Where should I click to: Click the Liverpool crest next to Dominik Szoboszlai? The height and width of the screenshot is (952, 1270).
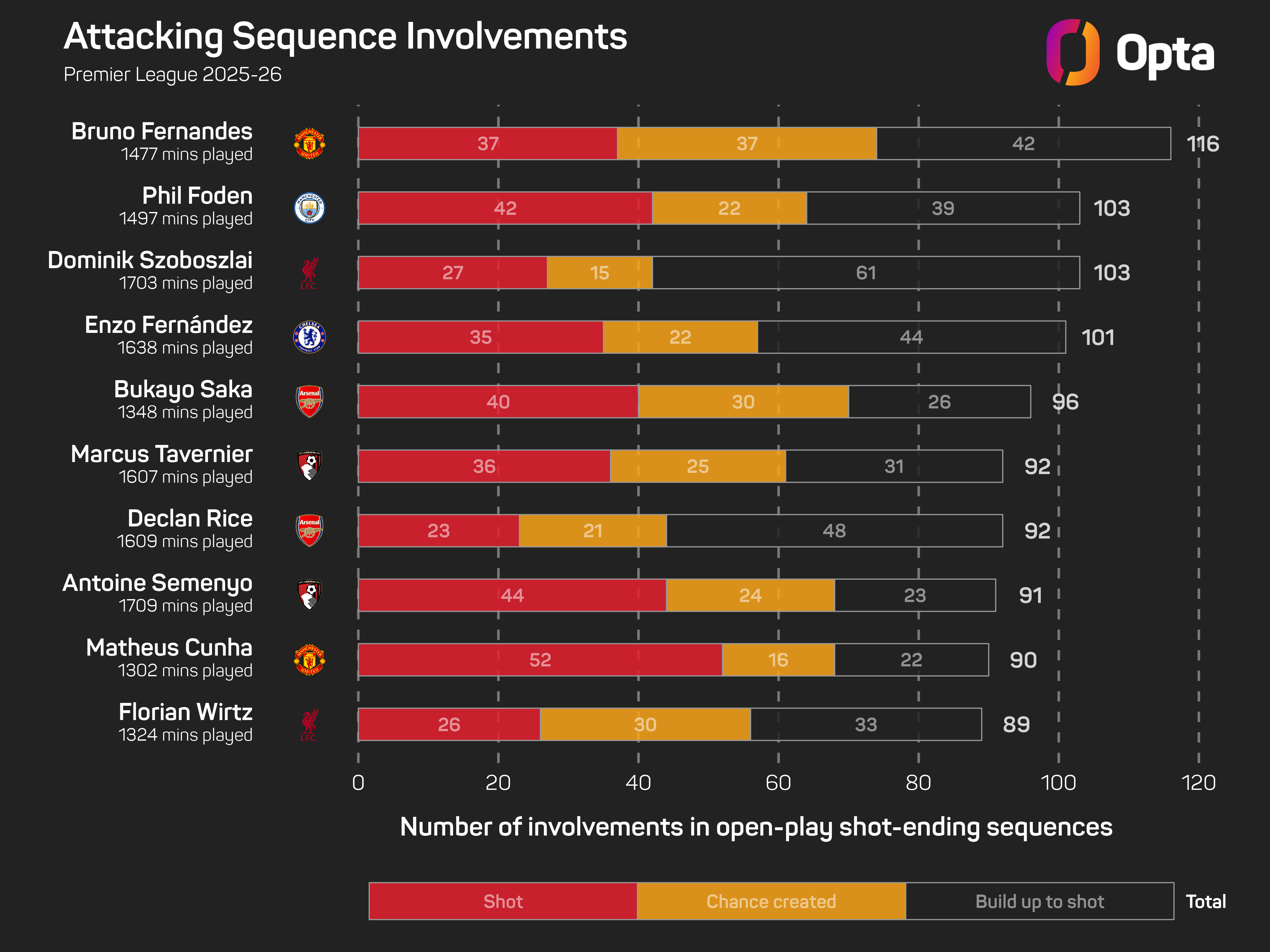[x=310, y=273]
